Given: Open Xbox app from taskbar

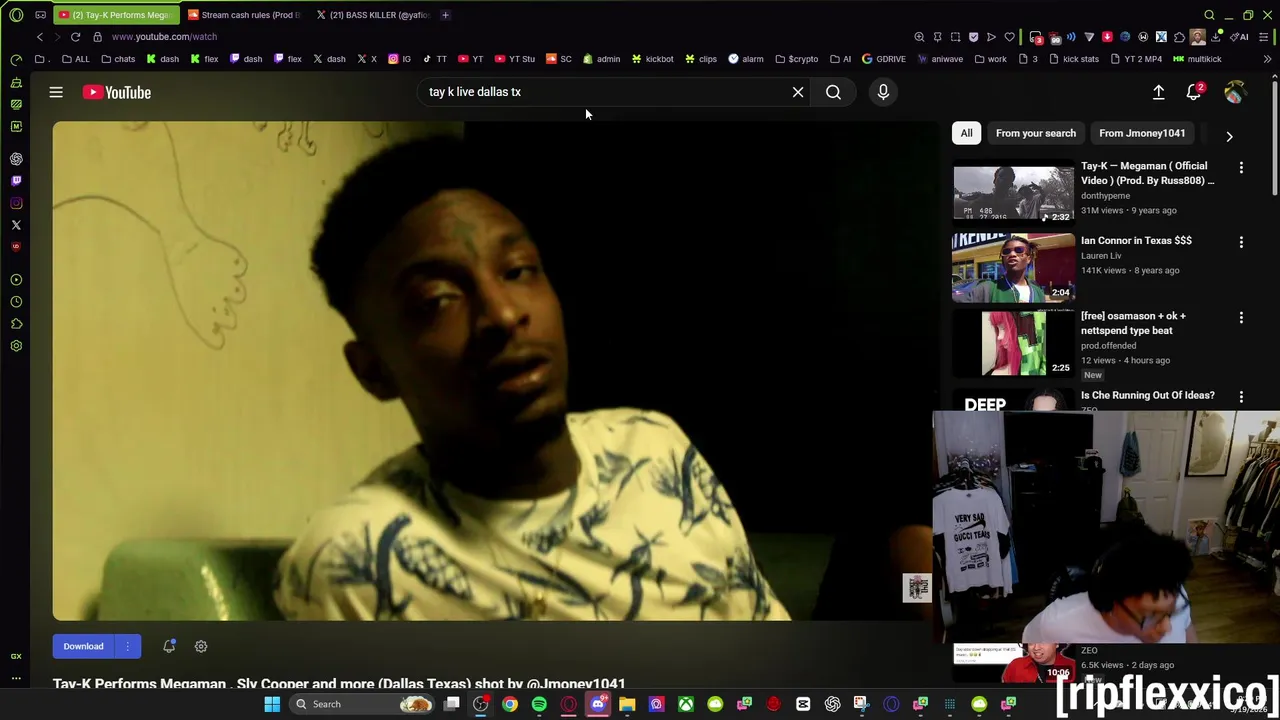Looking at the screenshot, I should click(x=686, y=704).
